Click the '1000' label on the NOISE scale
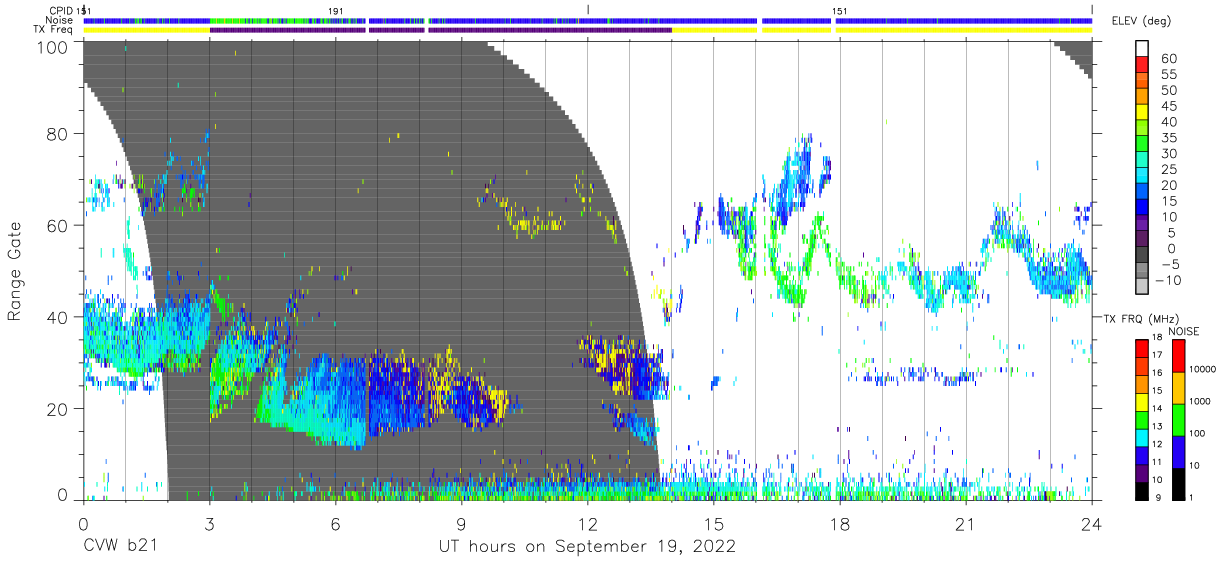This screenshot has width=1228, height=567. pyautogui.click(x=1201, y=402)
